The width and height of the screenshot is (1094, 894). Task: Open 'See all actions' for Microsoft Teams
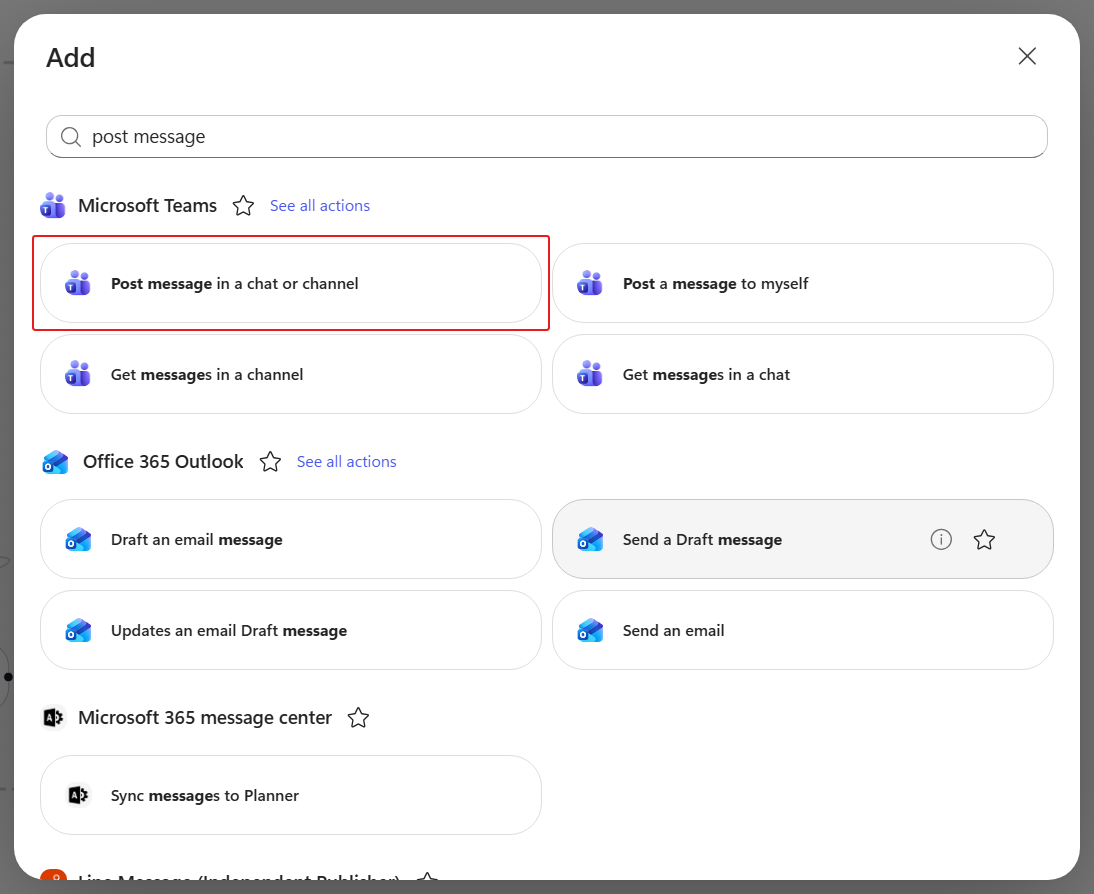point(320,206)
